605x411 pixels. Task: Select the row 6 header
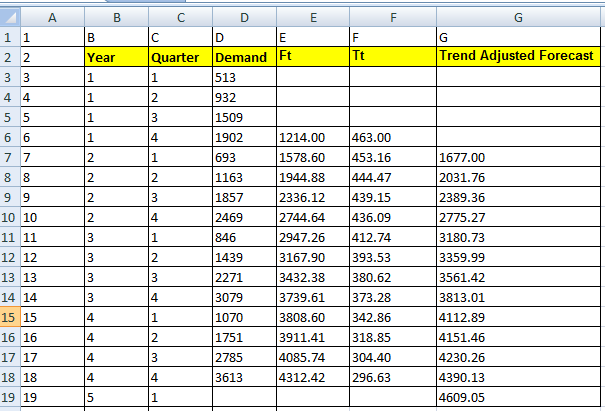pos(9,137)
